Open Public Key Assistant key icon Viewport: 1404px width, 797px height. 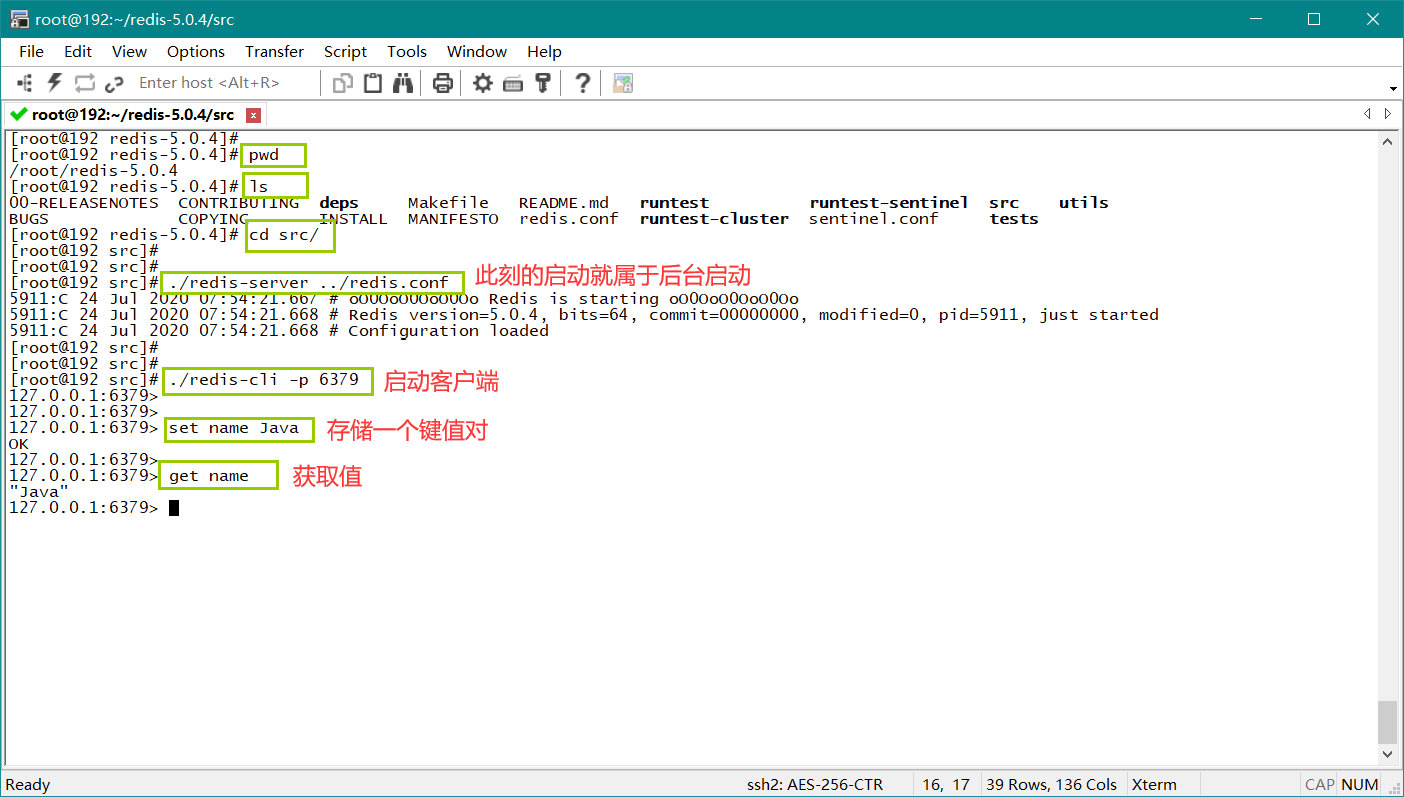[543, 83]
